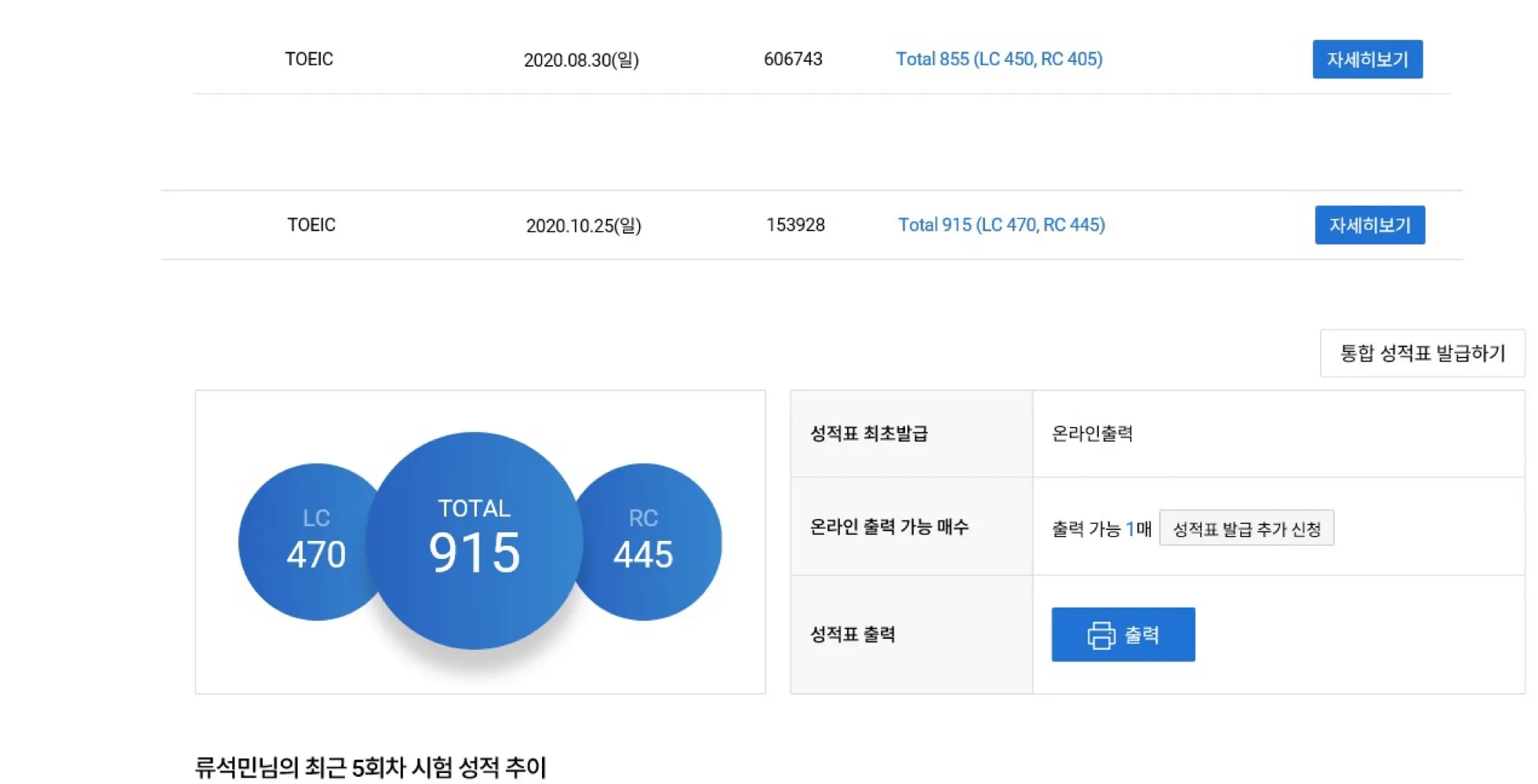Click the 통합 성적표 발급하기 button
The image size is (1538, 784).
click(x=1422, y=354)
